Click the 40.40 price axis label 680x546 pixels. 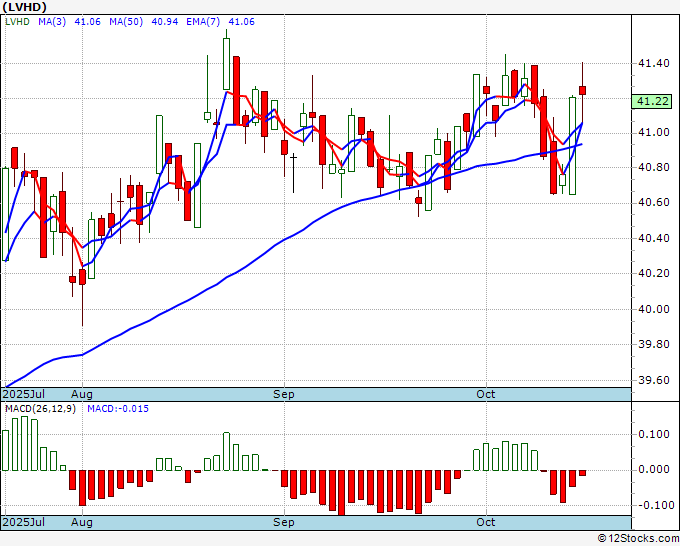654,238
